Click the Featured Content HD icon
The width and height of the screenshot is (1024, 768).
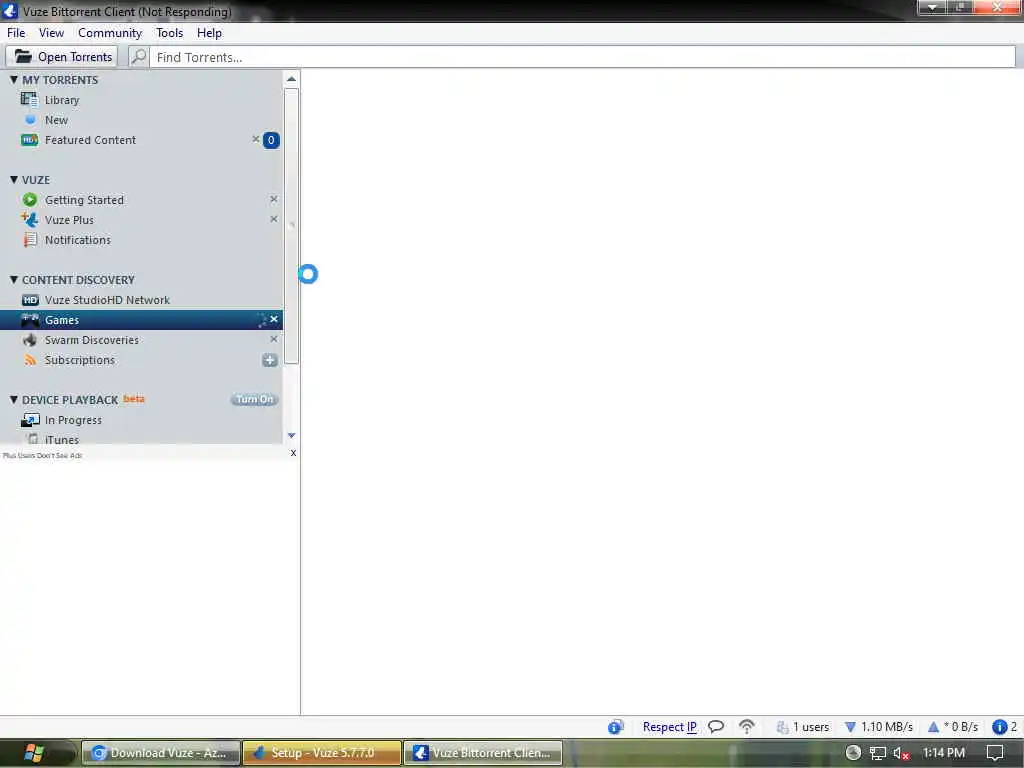pos(29,140)
